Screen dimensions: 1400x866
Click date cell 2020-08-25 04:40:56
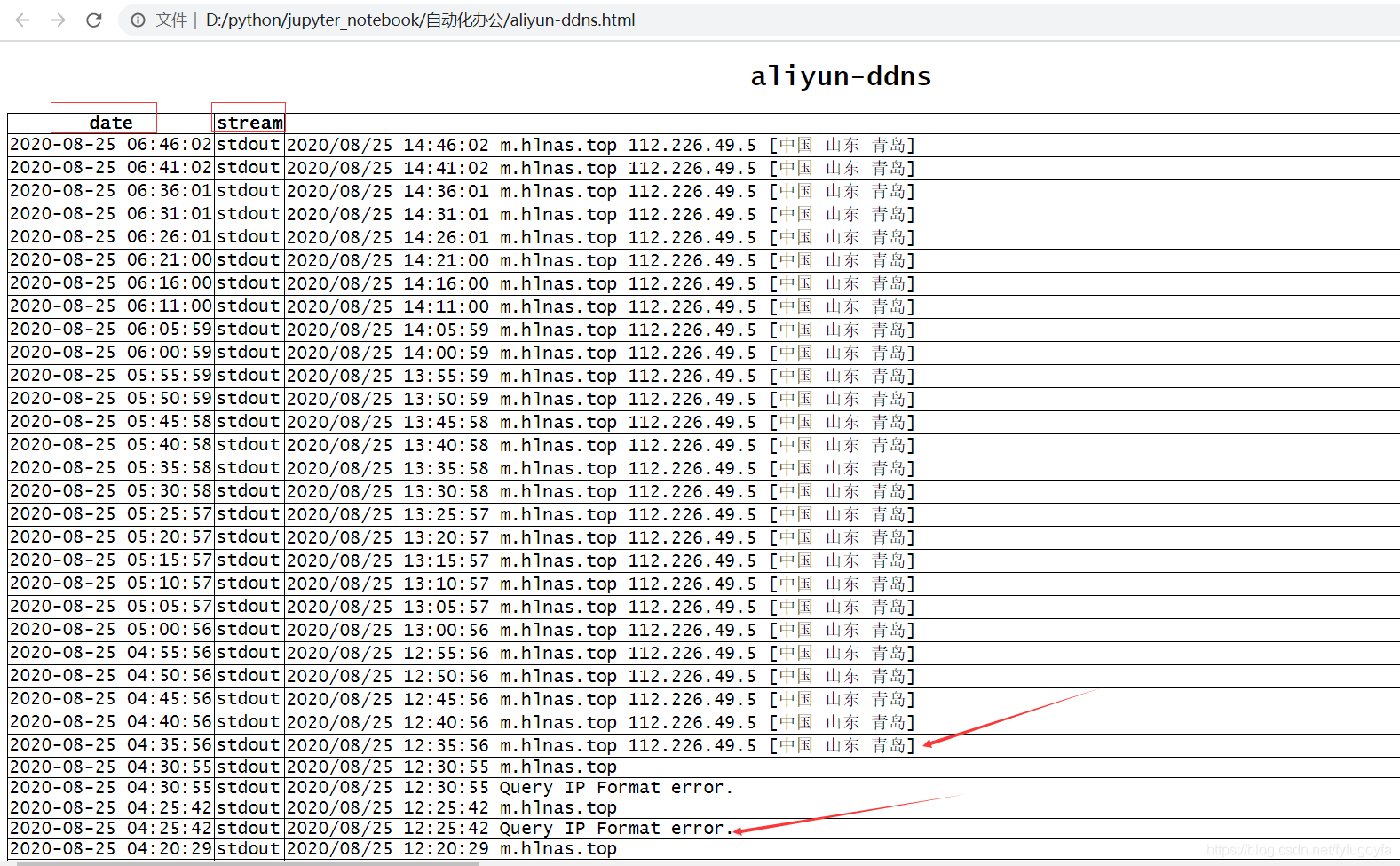[111, 722]
